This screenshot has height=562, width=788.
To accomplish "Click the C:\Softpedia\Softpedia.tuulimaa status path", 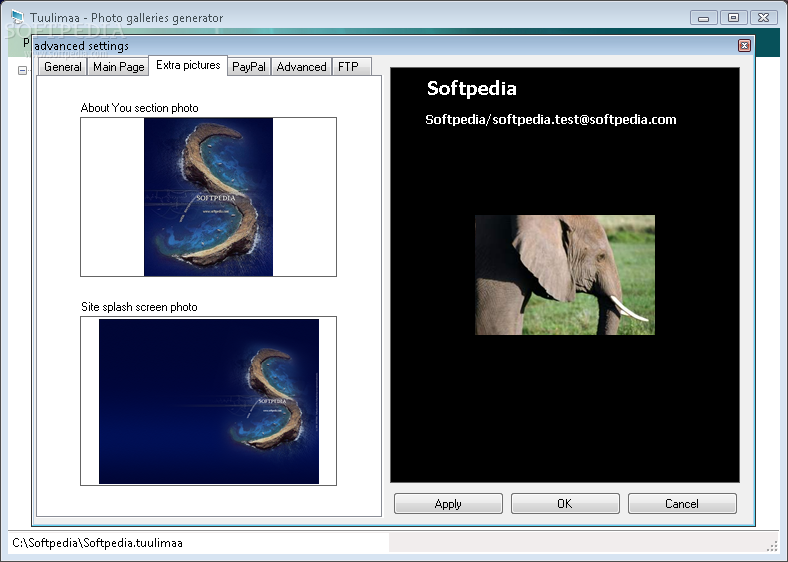I will 97,543.
